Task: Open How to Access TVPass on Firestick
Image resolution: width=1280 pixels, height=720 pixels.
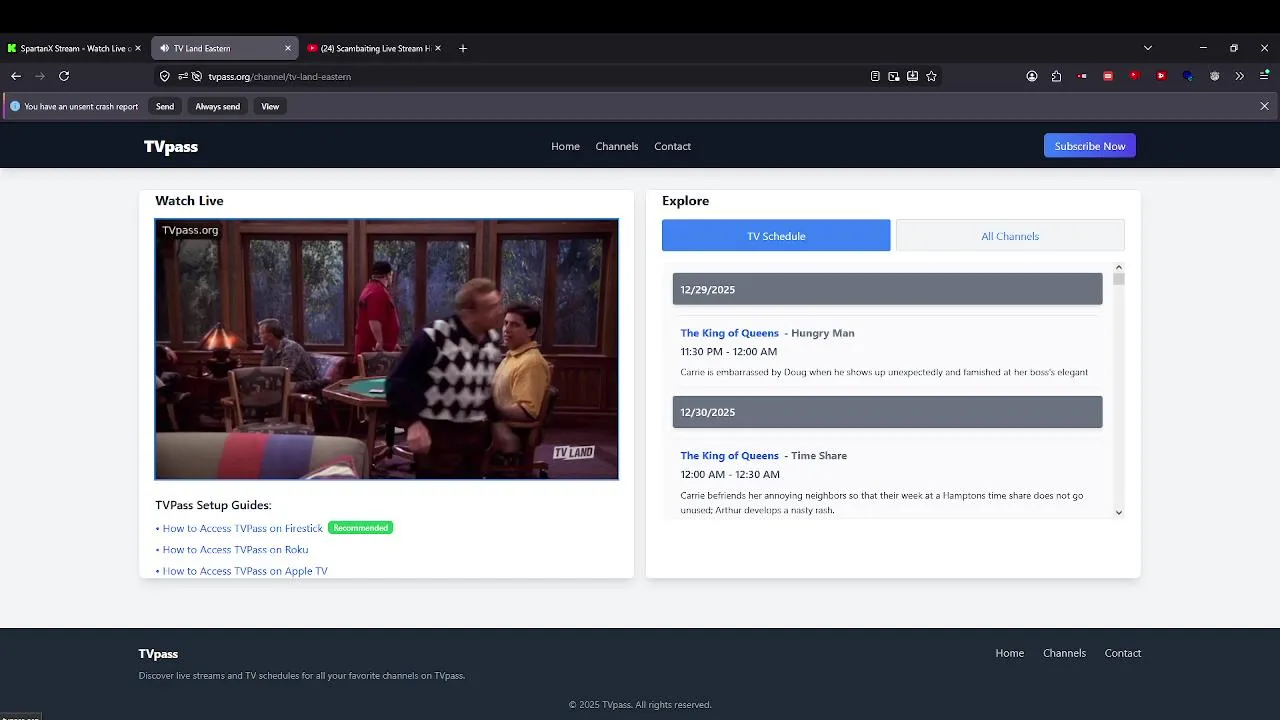Action: click(x=243, y=528)
